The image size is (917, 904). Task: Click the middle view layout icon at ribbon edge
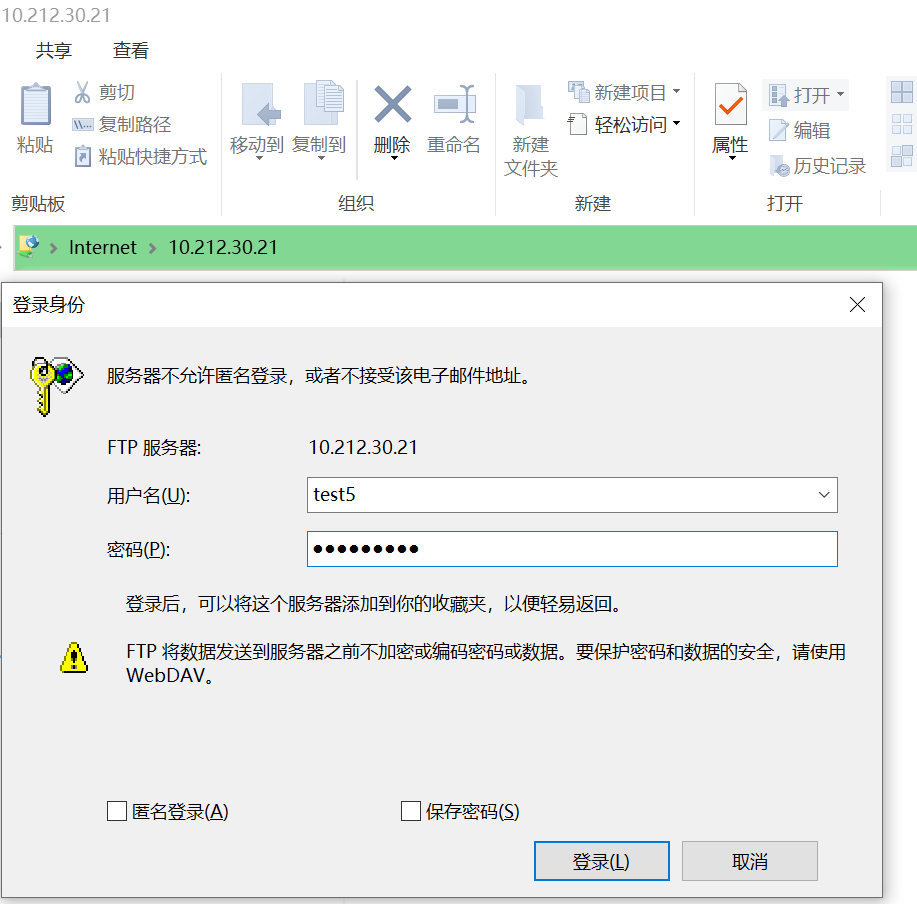point(901,125)
